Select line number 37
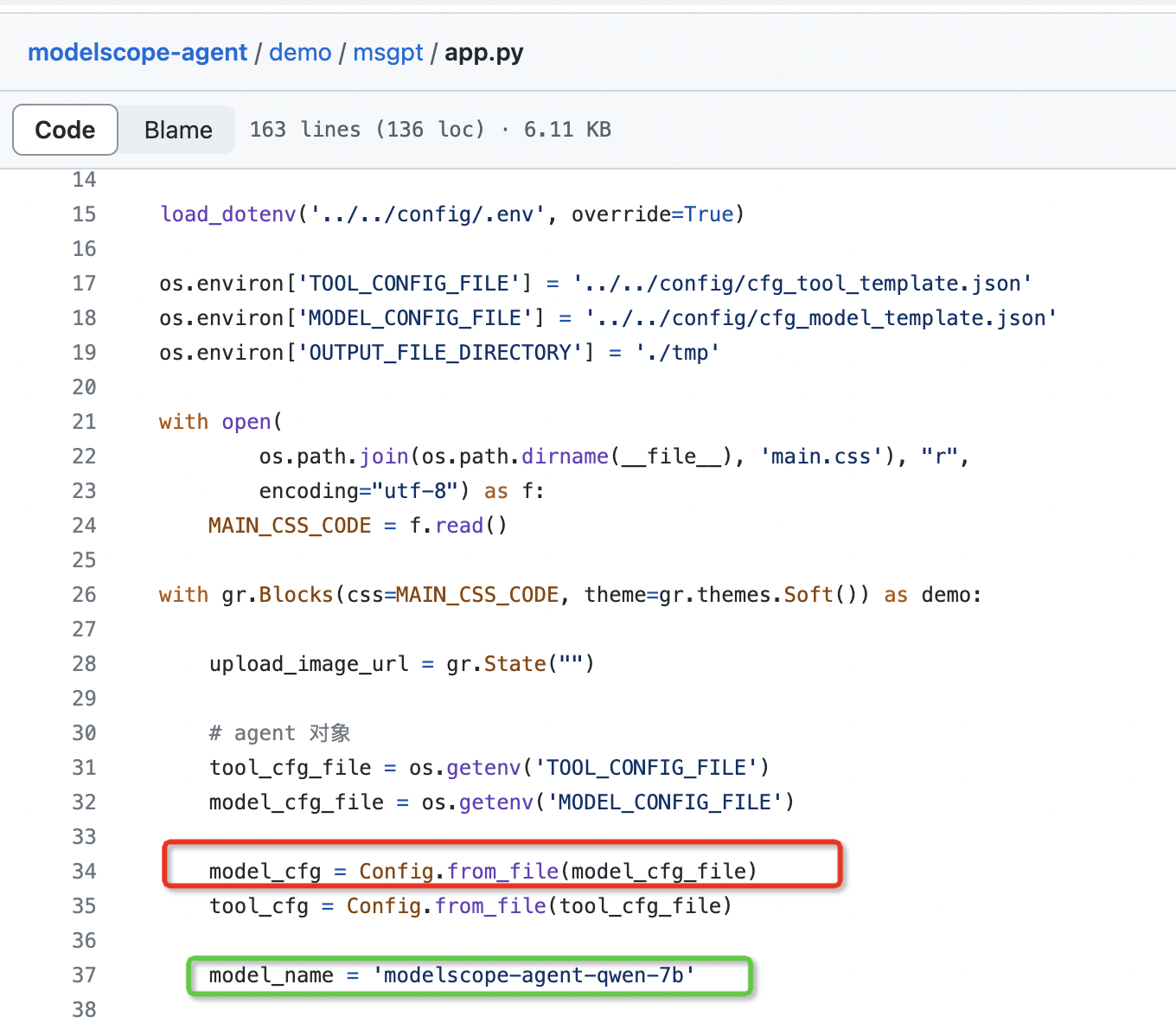1176x1029 pixels. tap(84, 975)
